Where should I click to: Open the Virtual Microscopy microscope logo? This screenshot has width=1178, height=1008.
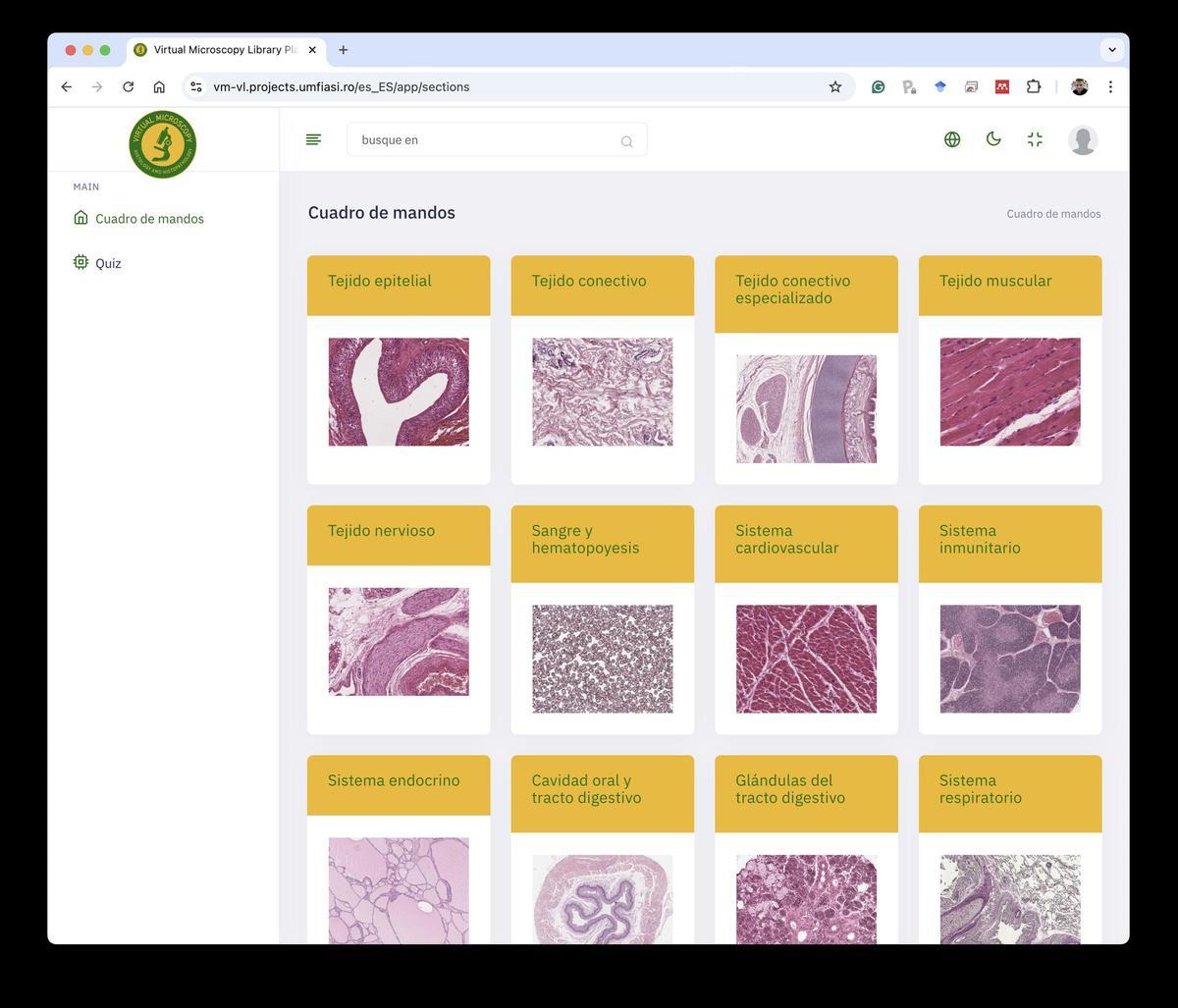163,143
